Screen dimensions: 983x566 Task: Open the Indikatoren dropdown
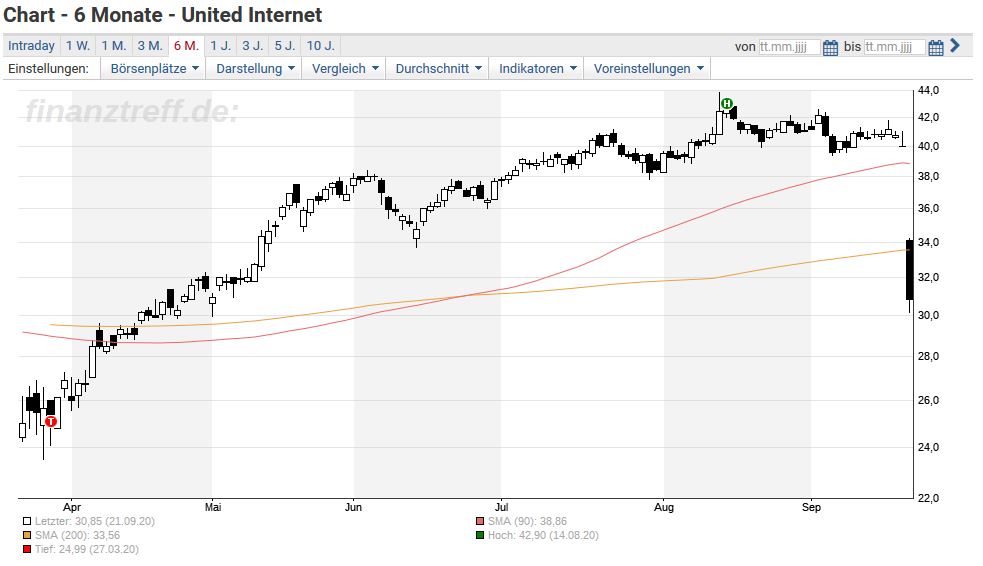pyautogui.click(x=537, y=68)
